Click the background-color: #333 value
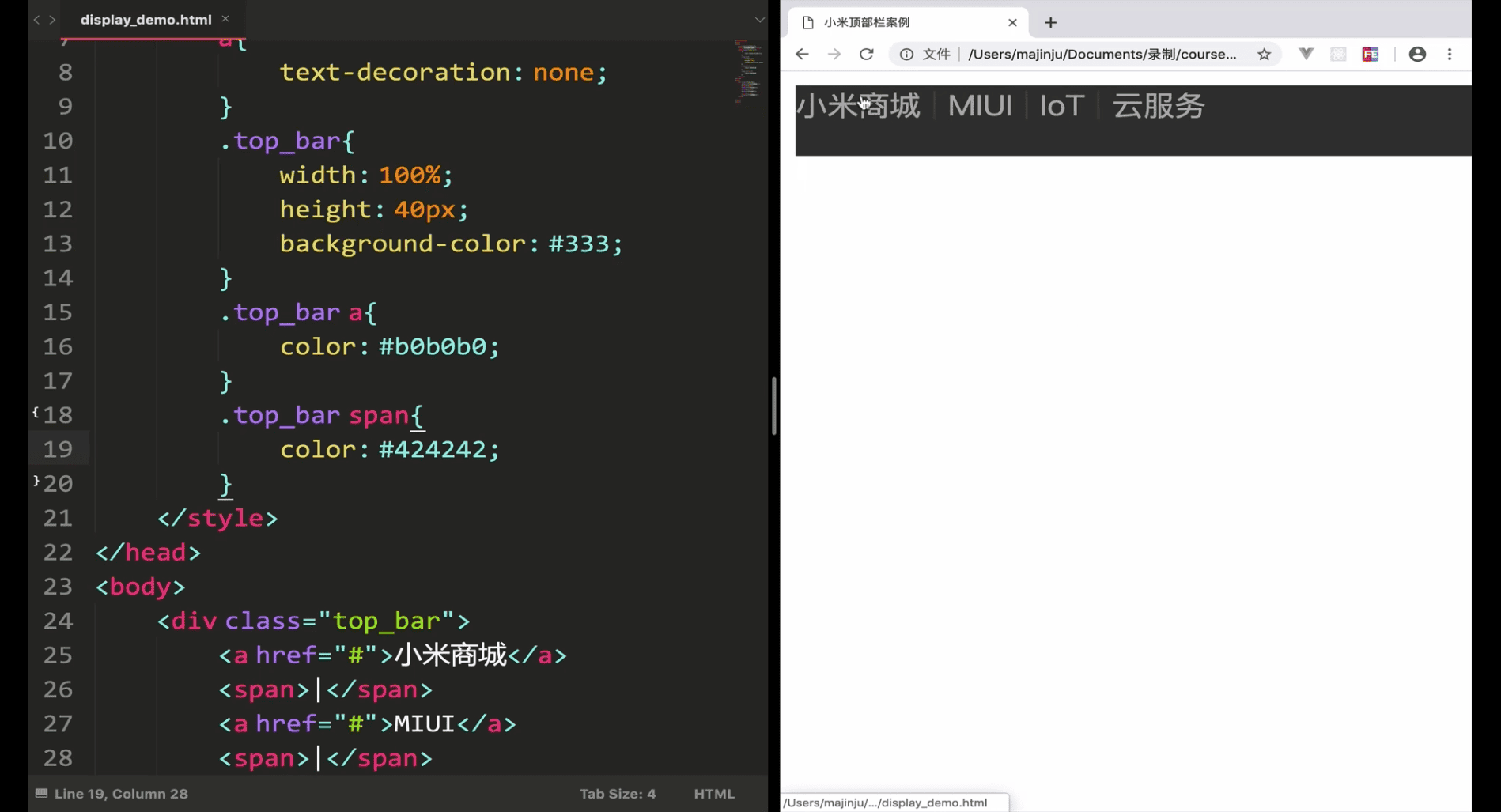This screenshot has height=812, width=1501. pyautogui.click(x=579, y=244)
